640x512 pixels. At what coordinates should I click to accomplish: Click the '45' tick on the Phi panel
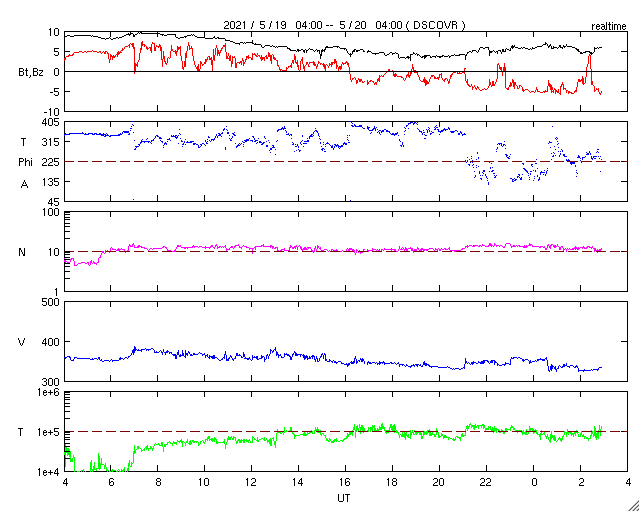[53, 202]
